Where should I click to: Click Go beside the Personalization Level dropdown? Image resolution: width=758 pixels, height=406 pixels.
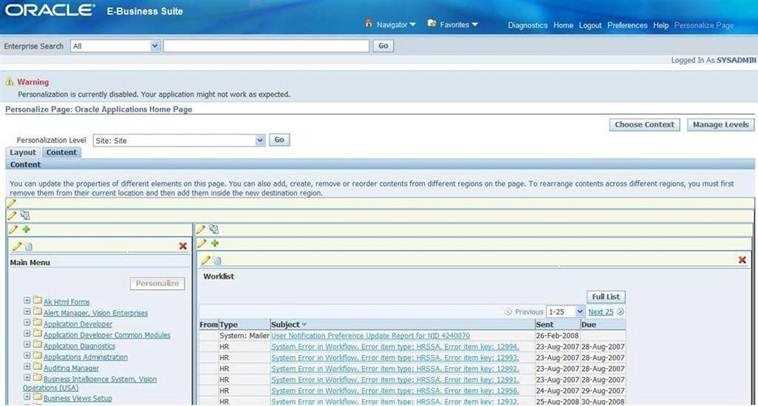coord(279,140)
